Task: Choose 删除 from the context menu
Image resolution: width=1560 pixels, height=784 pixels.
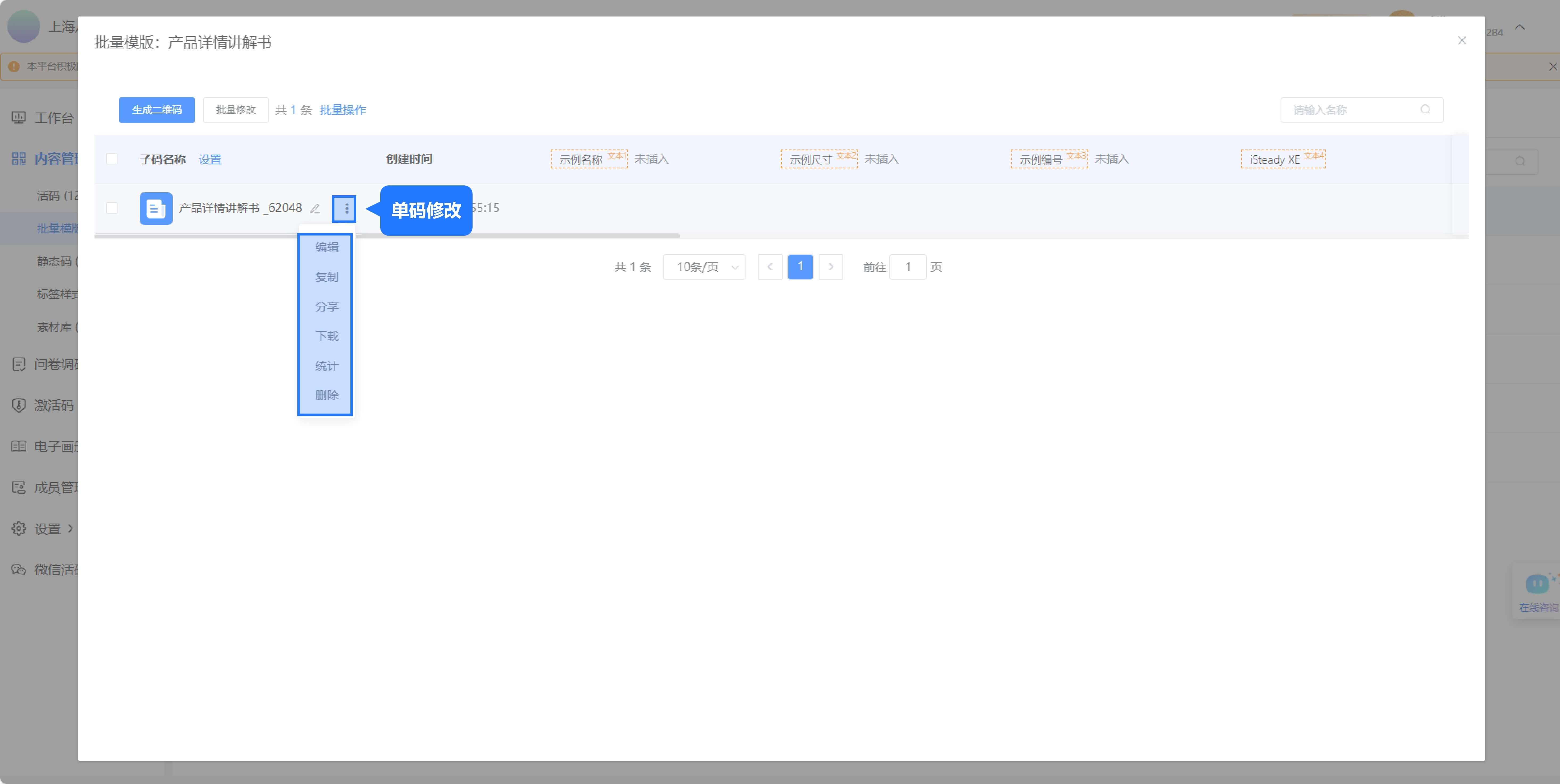Action: (326, 395)
